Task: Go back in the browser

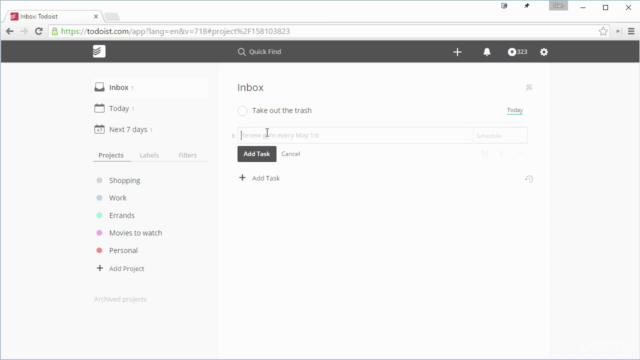Action: pos(10,31)
